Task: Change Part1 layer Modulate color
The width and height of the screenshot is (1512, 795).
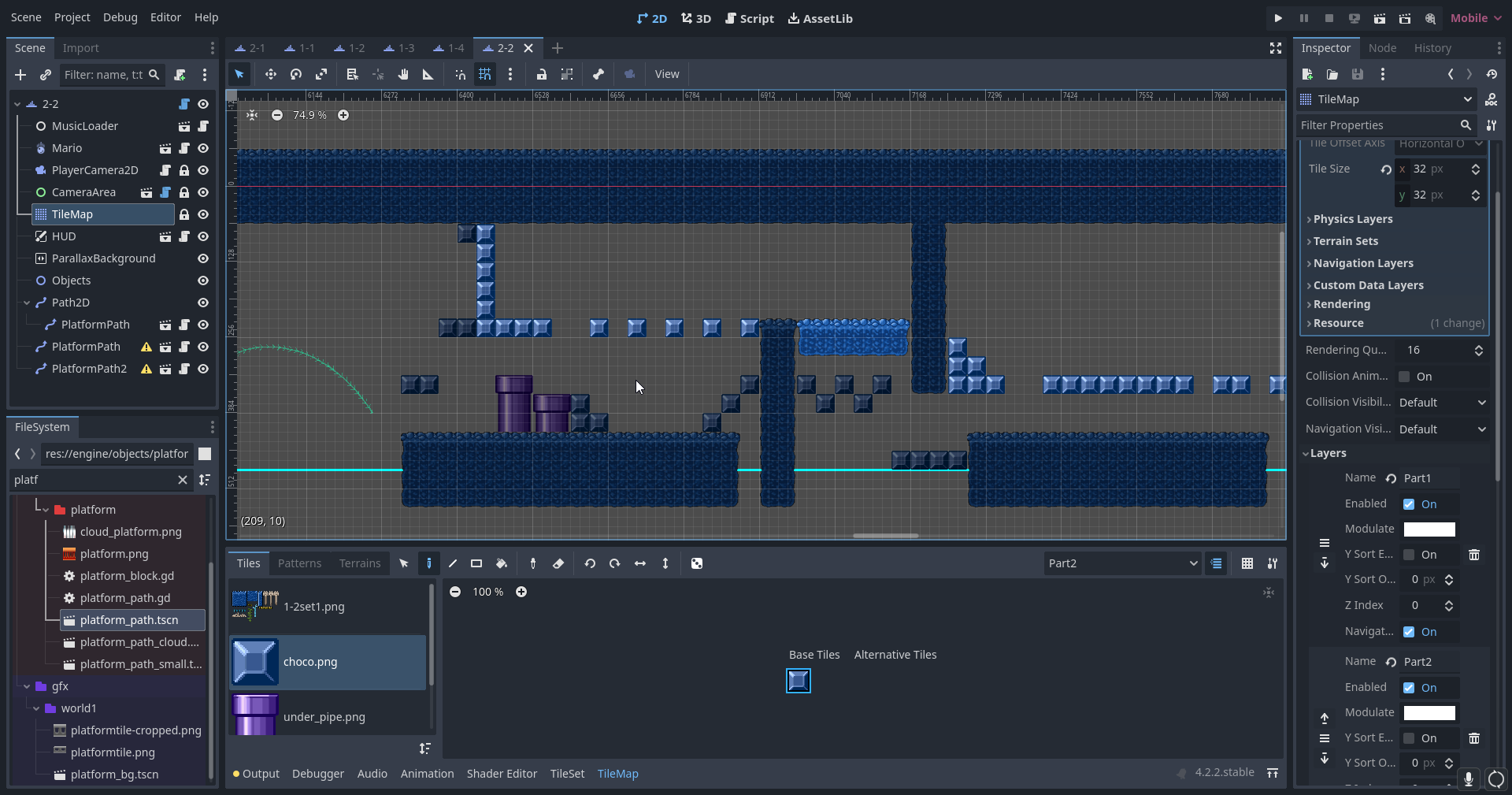Action: (x=1429, y=529)
